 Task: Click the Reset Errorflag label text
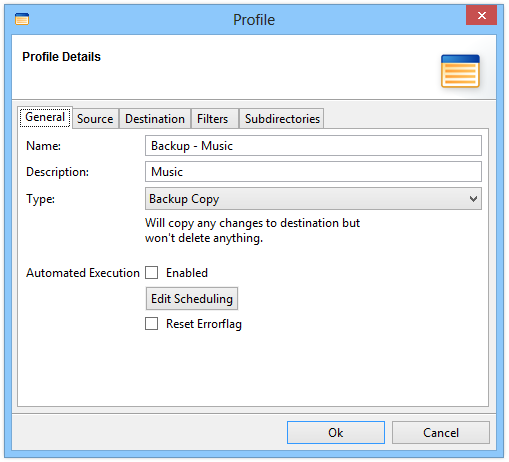pos(204,324)
